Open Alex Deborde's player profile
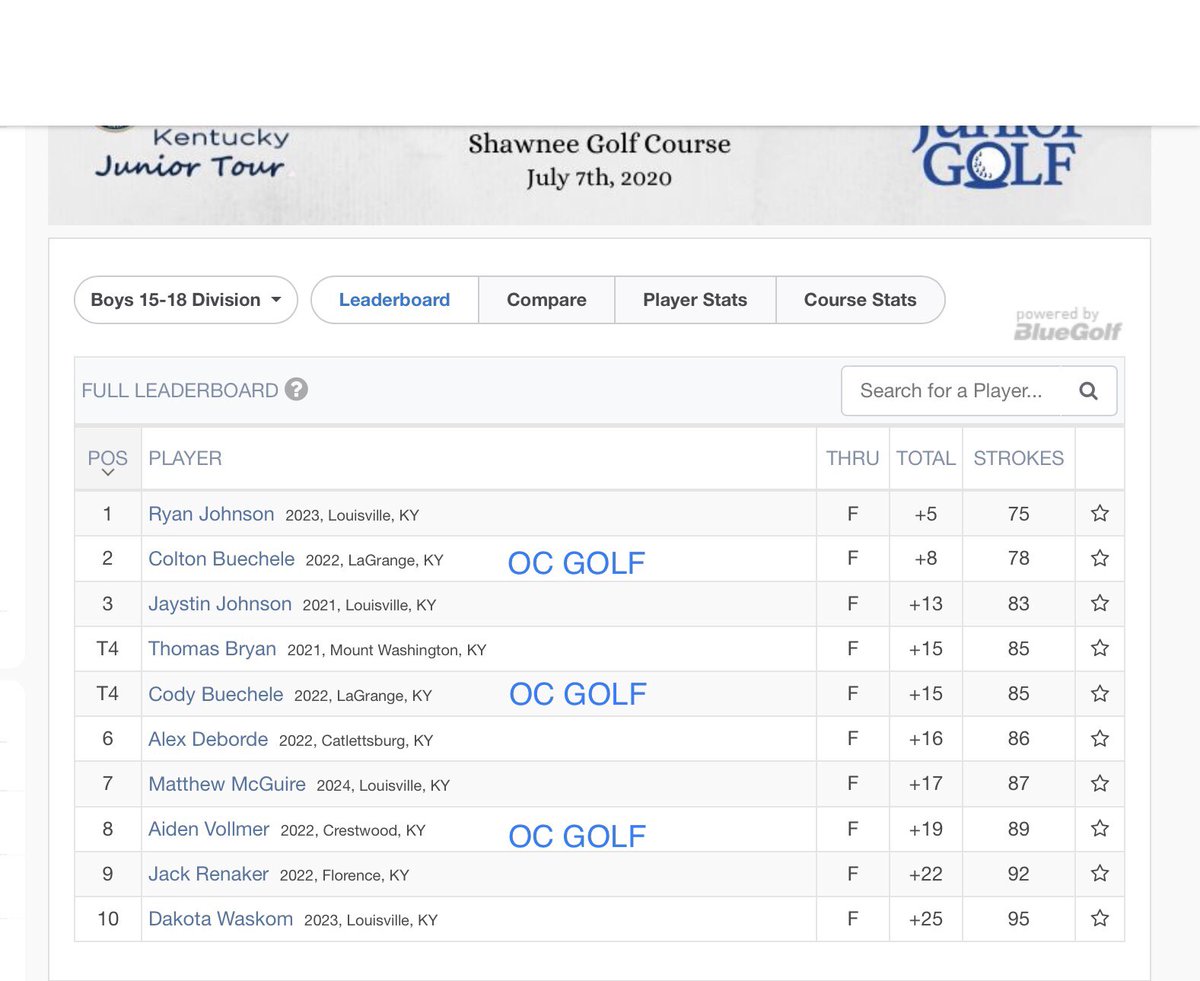Image resolution: width=1200 pixels, height=981 pixels. click(208, 738)
